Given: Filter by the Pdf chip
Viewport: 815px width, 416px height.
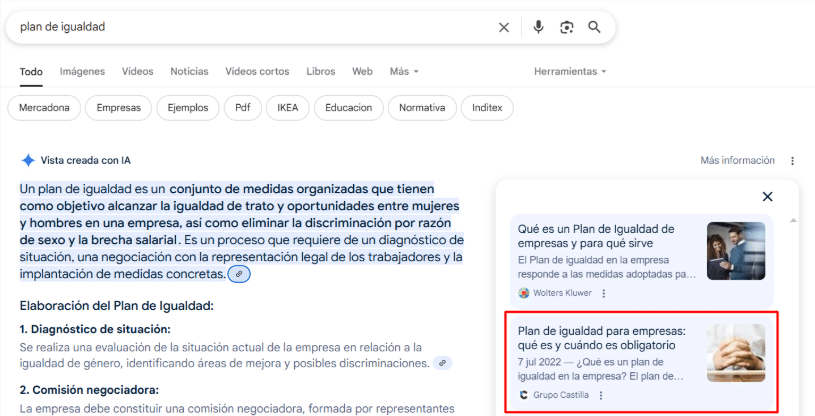Looking at the screenshot, I should pyautogui.click(x=243, y=108).
